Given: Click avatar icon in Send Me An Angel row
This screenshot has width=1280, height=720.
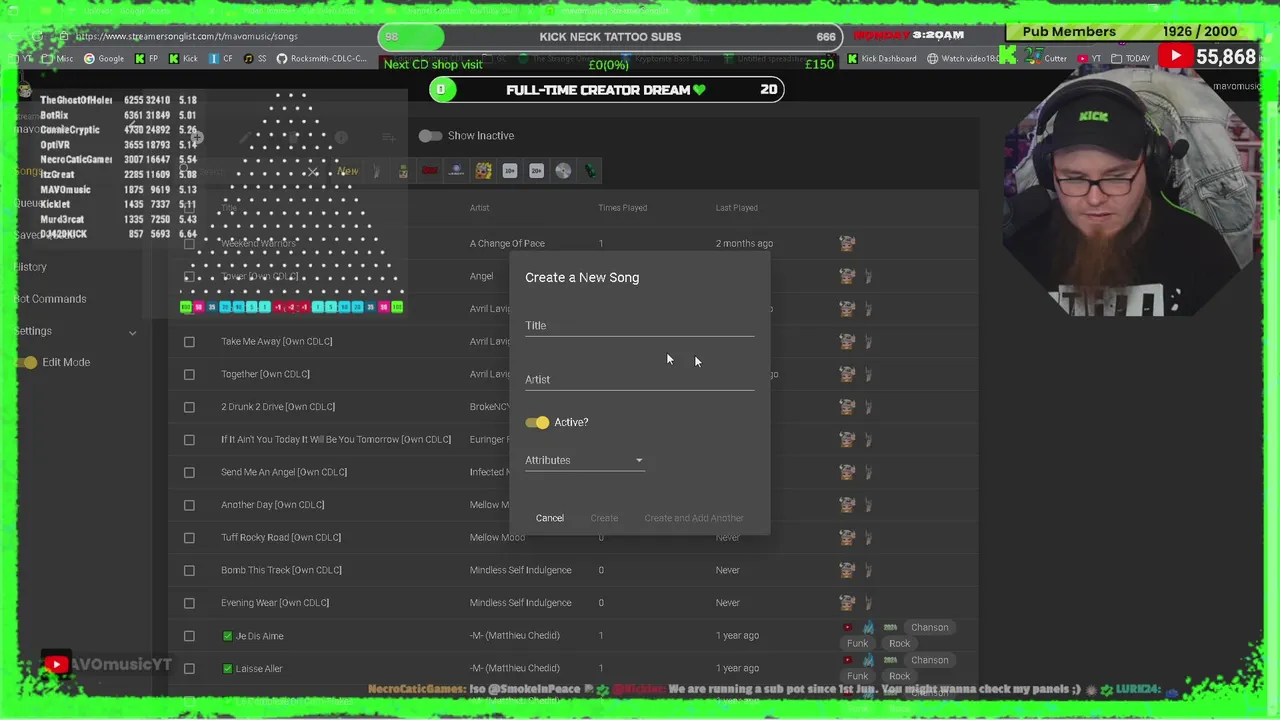Looking at the screenshot, I should (847, 472).
